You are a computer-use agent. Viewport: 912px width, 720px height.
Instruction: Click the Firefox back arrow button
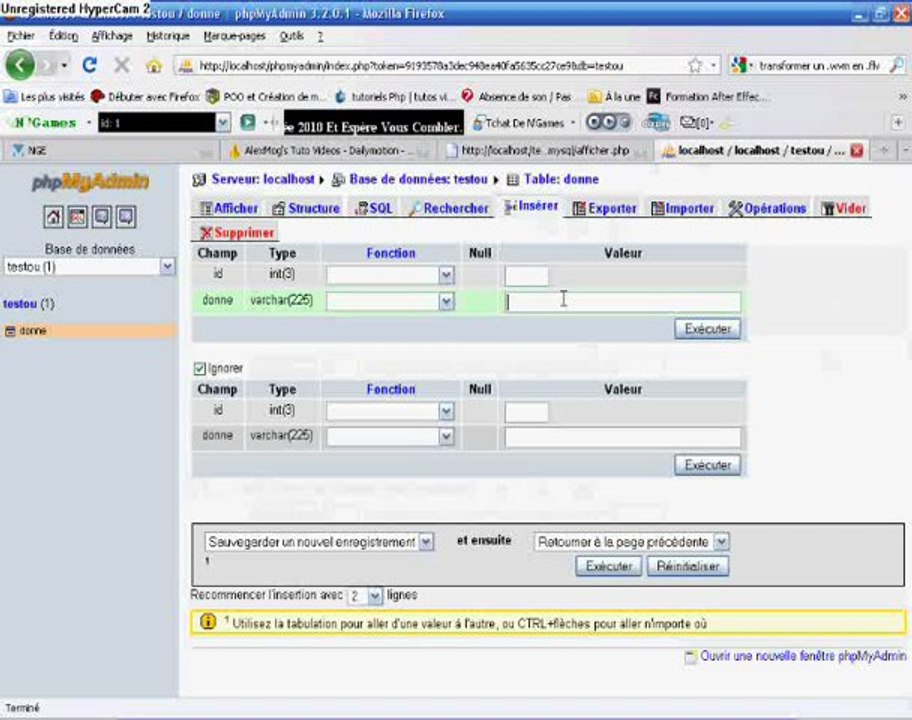tap(20, 65)
